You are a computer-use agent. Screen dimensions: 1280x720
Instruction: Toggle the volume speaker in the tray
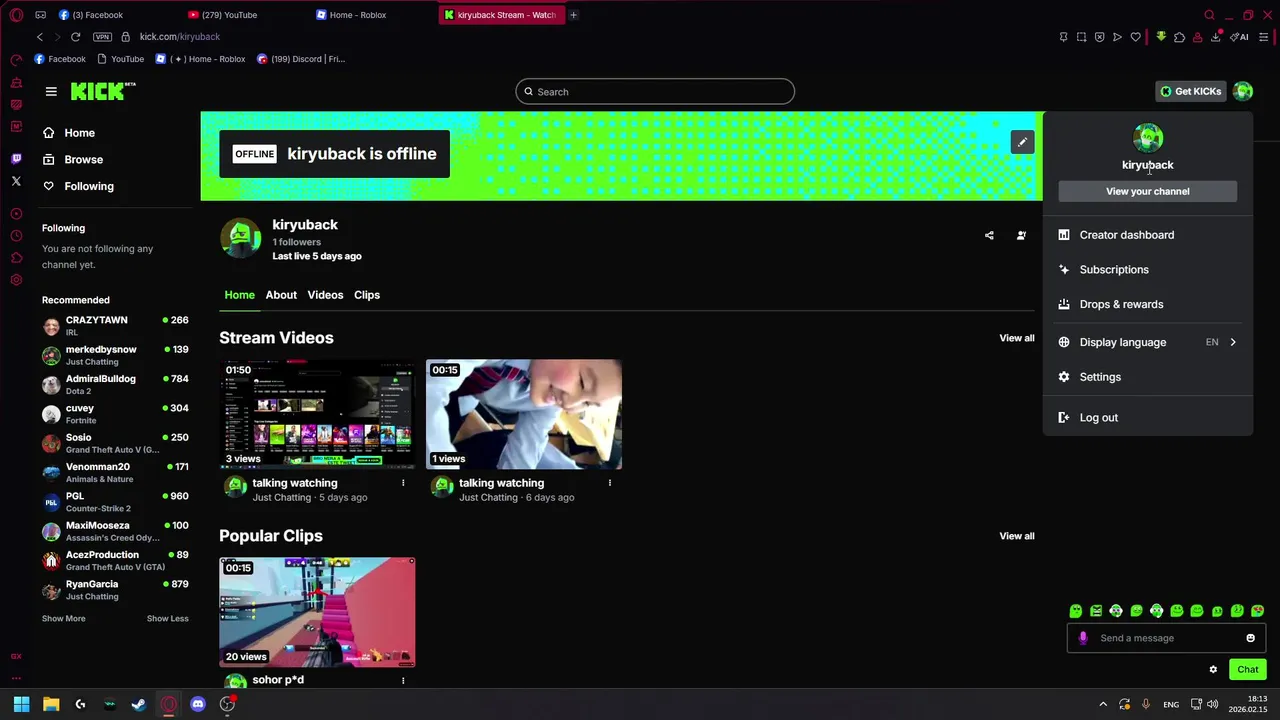[x=1212, y=704]
